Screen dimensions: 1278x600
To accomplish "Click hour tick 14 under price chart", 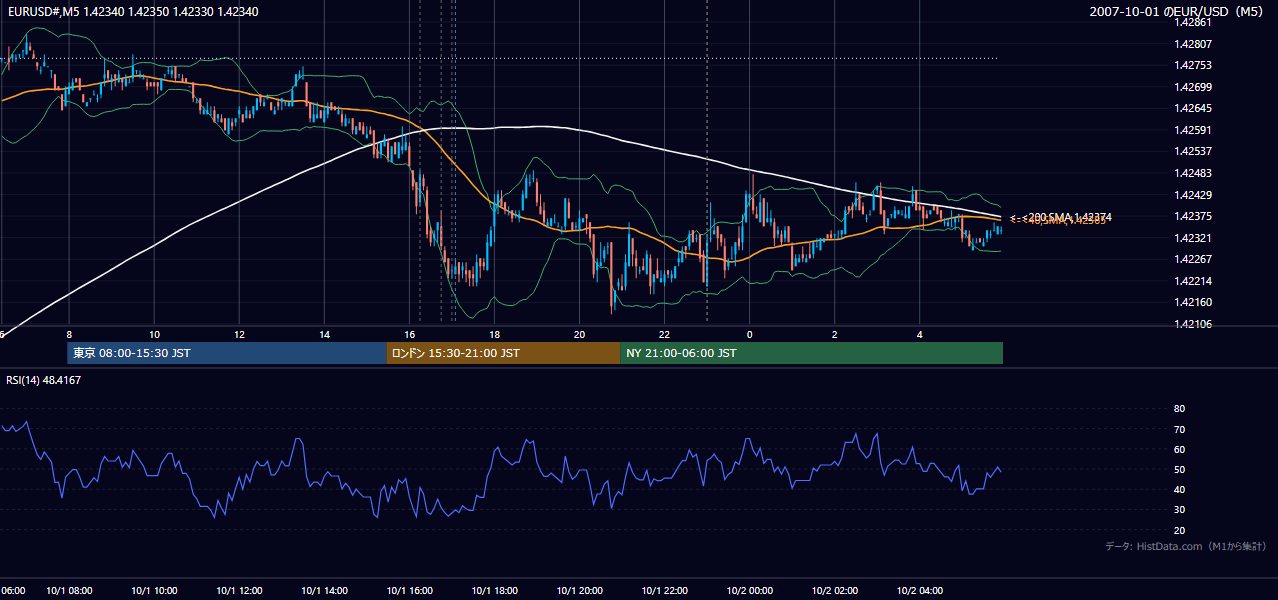I will (x=324, y=334).
